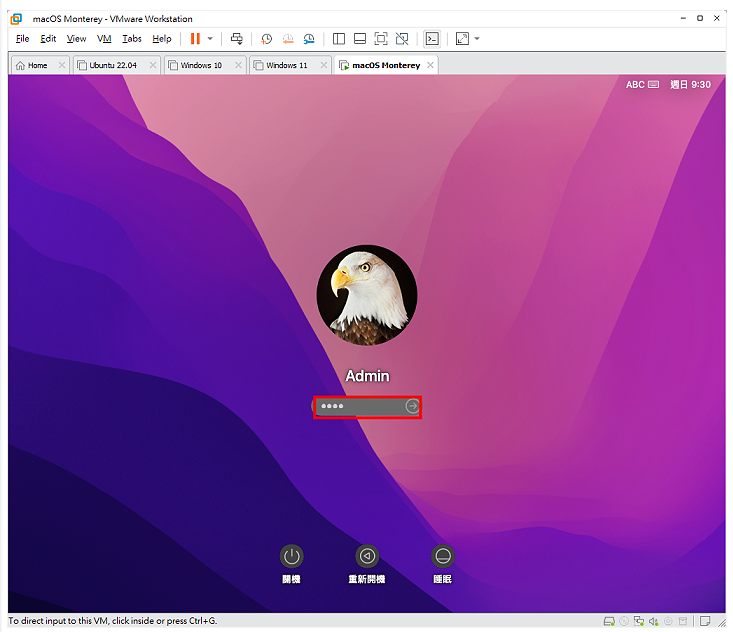Click the CD/DVD drive status icon
Image resolution: width=733 pixels, height=632 pixels.
pyautogui.click(x=624, y=621)
